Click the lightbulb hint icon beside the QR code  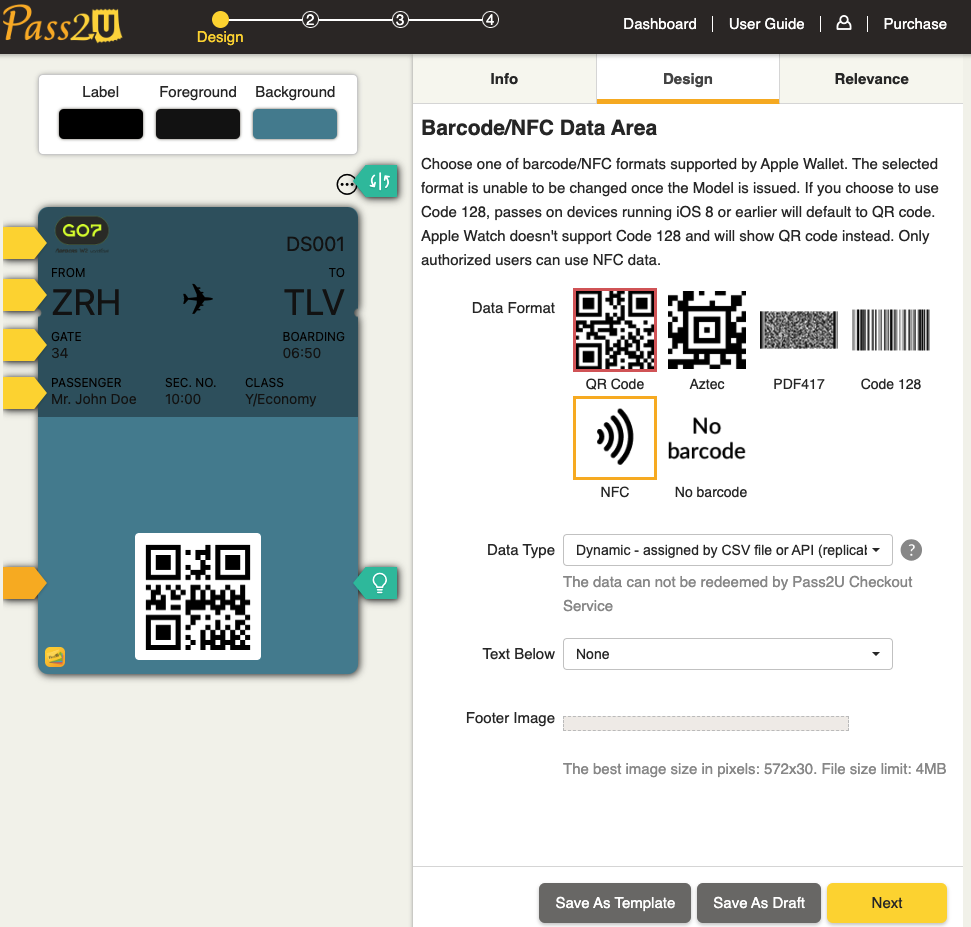point(377,583)
